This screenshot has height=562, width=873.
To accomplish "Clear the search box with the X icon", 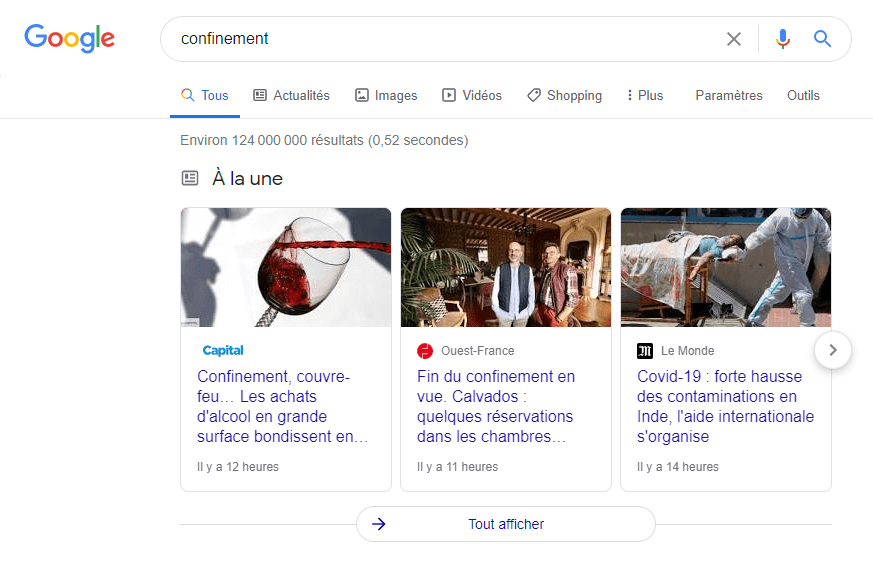I will 734,39.
